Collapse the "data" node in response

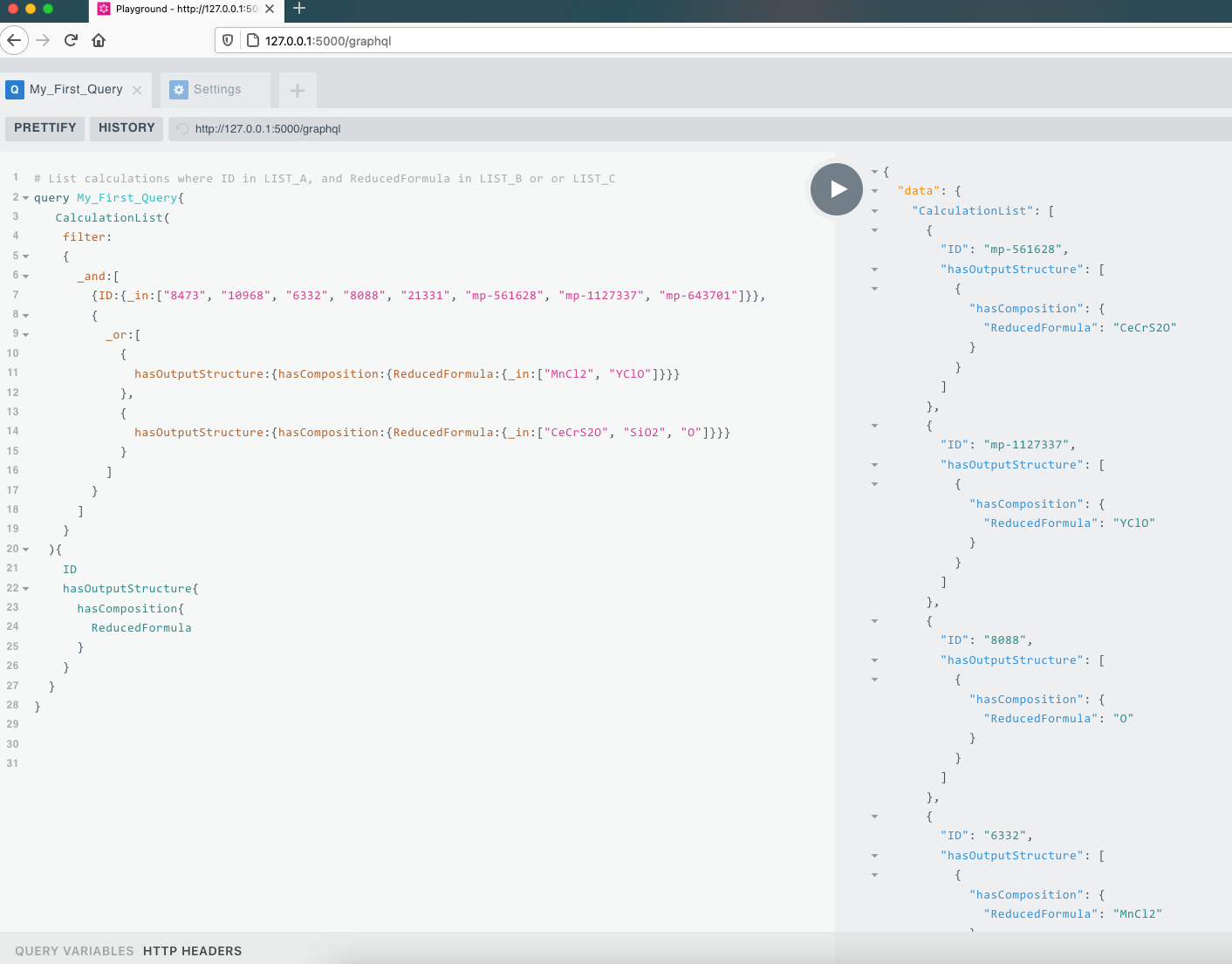point(874,190)
